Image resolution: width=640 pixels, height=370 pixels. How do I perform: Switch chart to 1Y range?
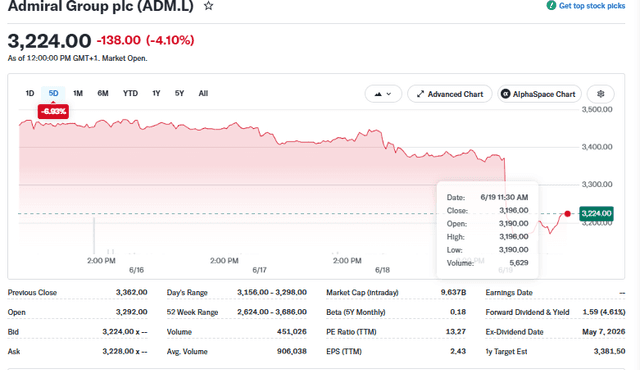click(x=156, y=93)
